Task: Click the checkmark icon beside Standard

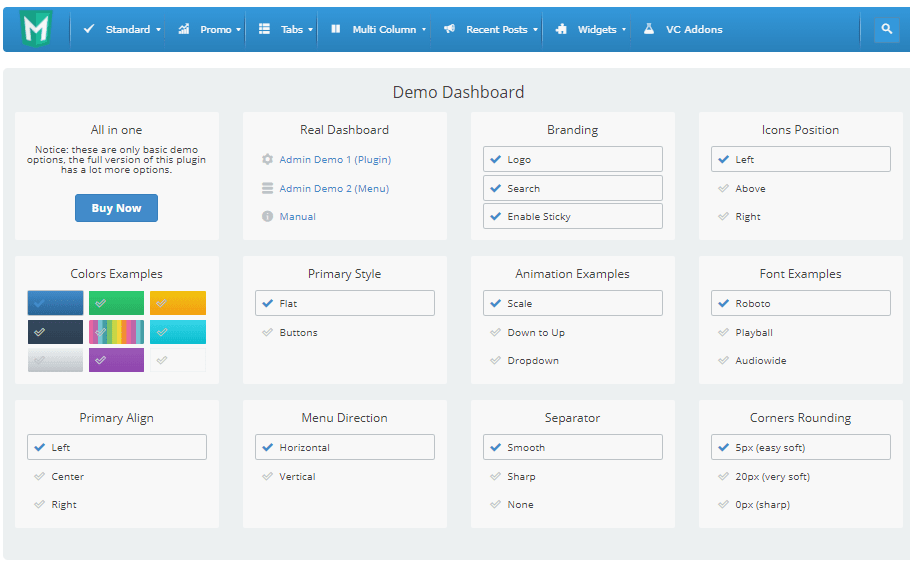Action: (x=89, y=28)
